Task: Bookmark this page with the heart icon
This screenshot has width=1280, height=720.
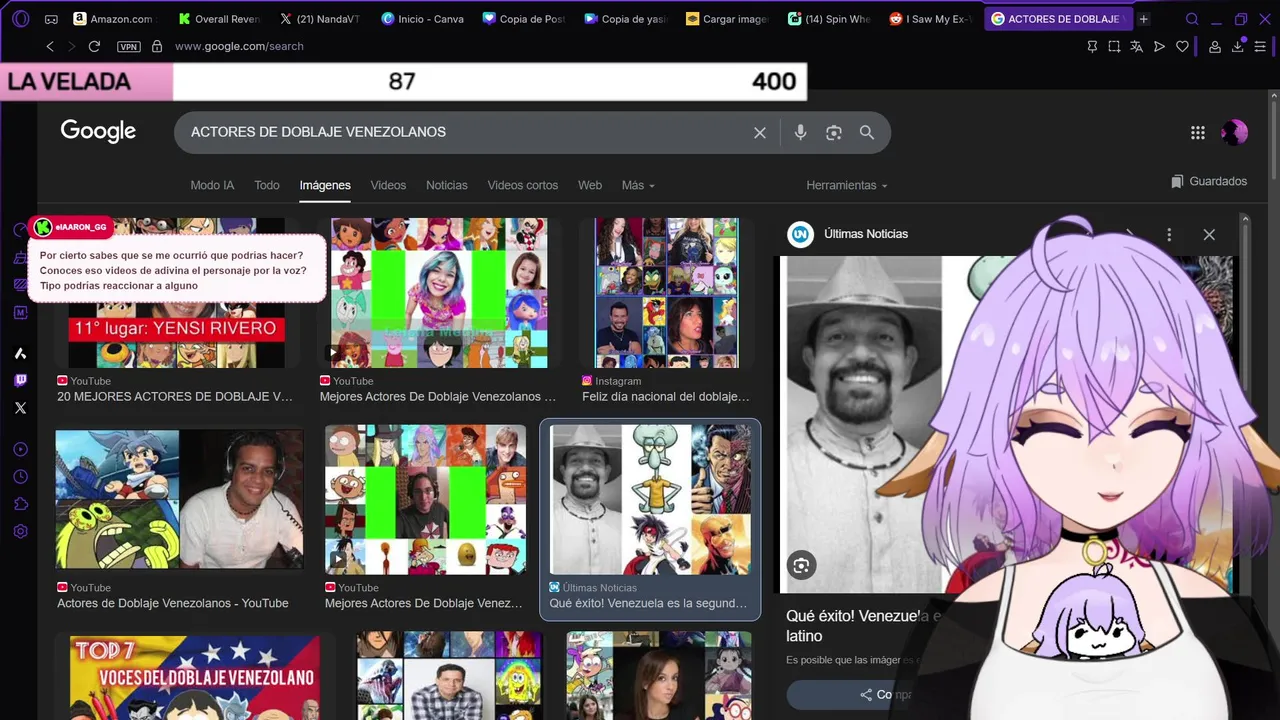Action: point(1182,46)
